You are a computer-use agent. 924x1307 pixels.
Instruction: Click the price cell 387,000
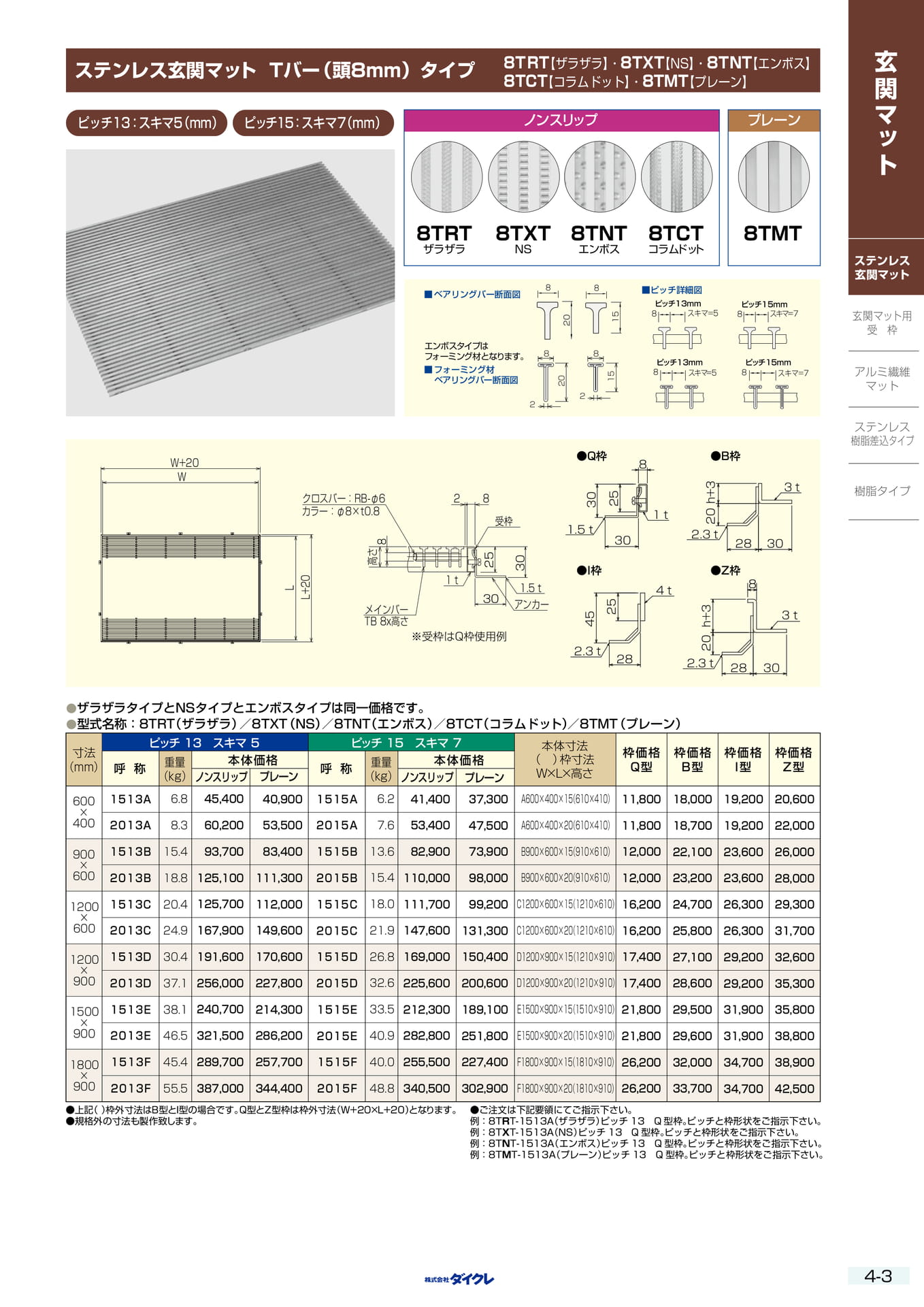point(220,1088)
